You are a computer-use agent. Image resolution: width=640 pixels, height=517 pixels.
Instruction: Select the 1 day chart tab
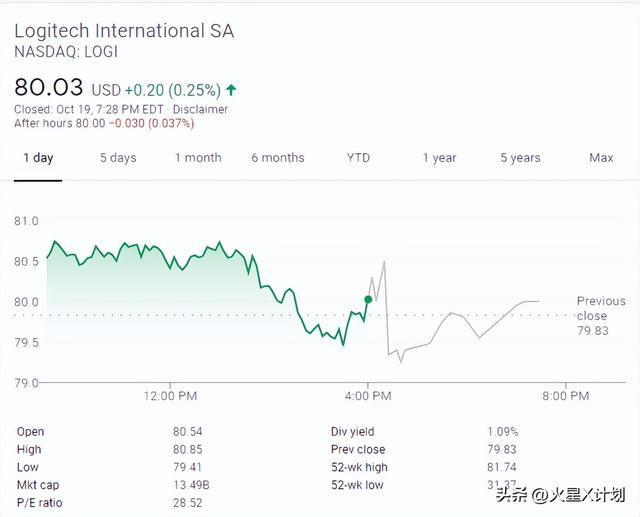coord(38,158)
